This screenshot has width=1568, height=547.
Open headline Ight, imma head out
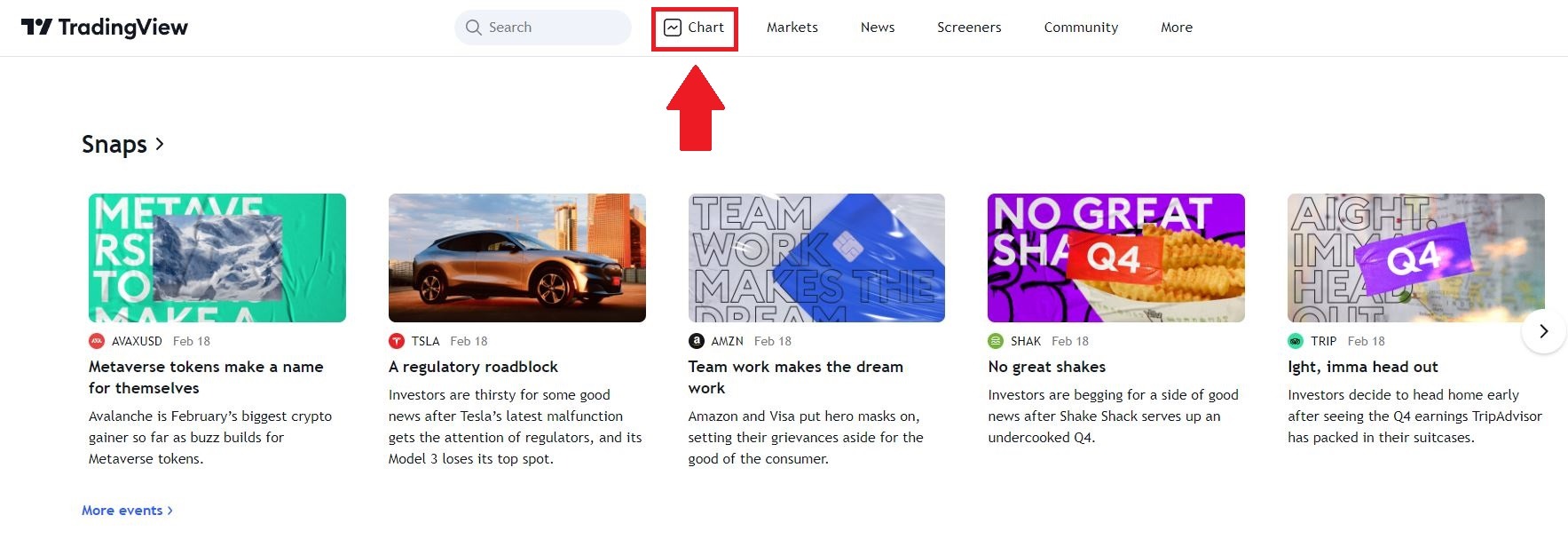pos(1363,367)
